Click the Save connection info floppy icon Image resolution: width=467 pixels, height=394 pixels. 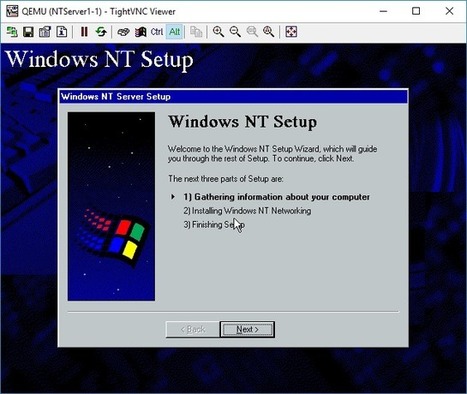pos(28,32)
